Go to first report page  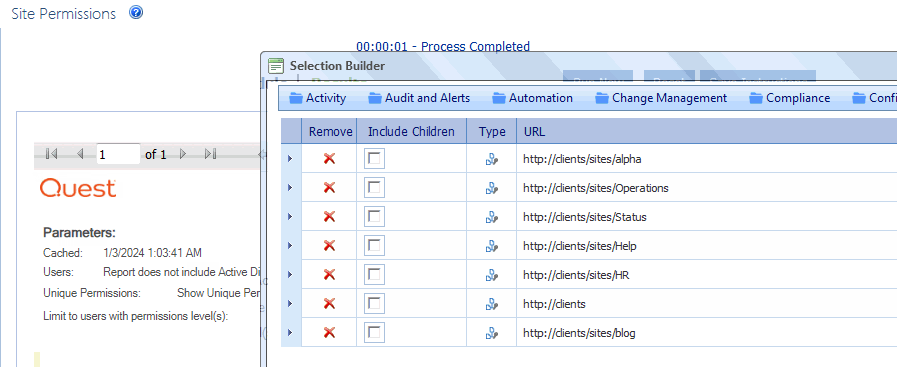(51, 154)
